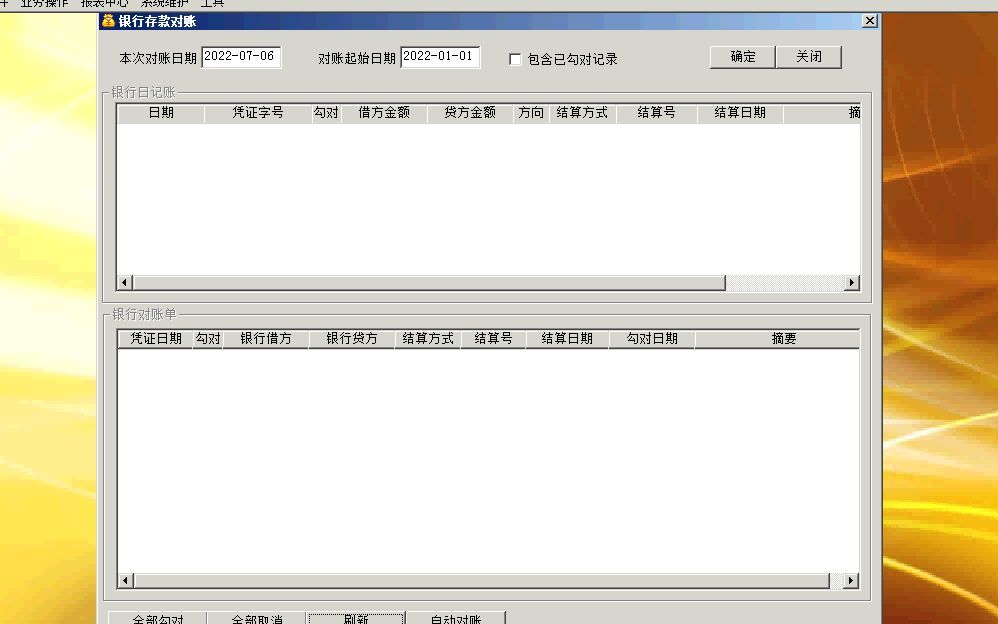Click the right scroll arrow of 银行日记账 list
Image resolution: width=998 pixels, height=624 pixels.
851,283
